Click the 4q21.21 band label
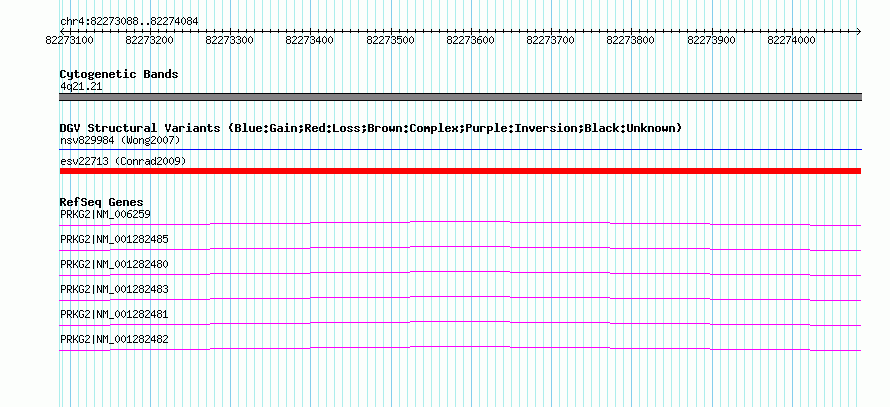 click(x=81, y=87)
